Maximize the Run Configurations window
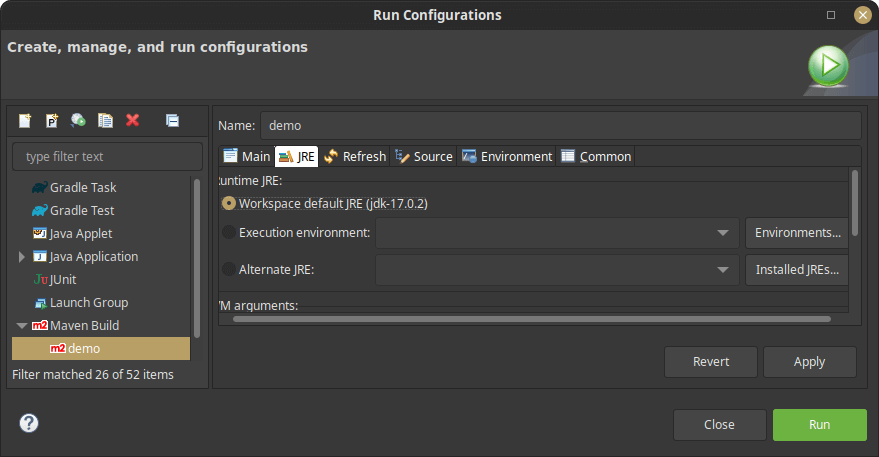 coord(831,15)
